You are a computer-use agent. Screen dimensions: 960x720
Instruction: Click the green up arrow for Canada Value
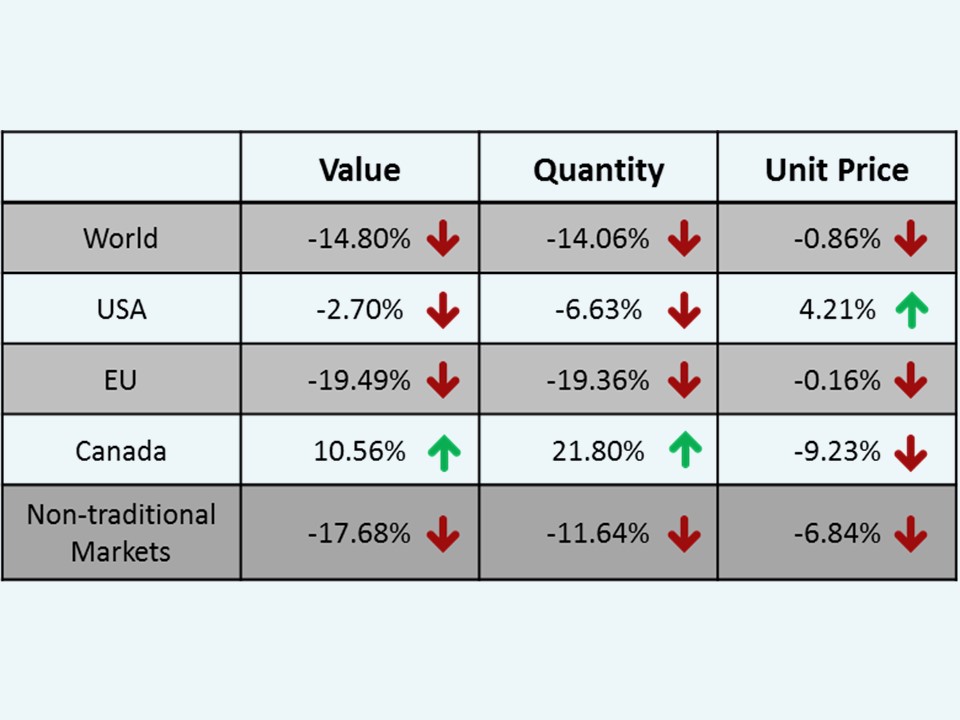(x=442, y=452)
